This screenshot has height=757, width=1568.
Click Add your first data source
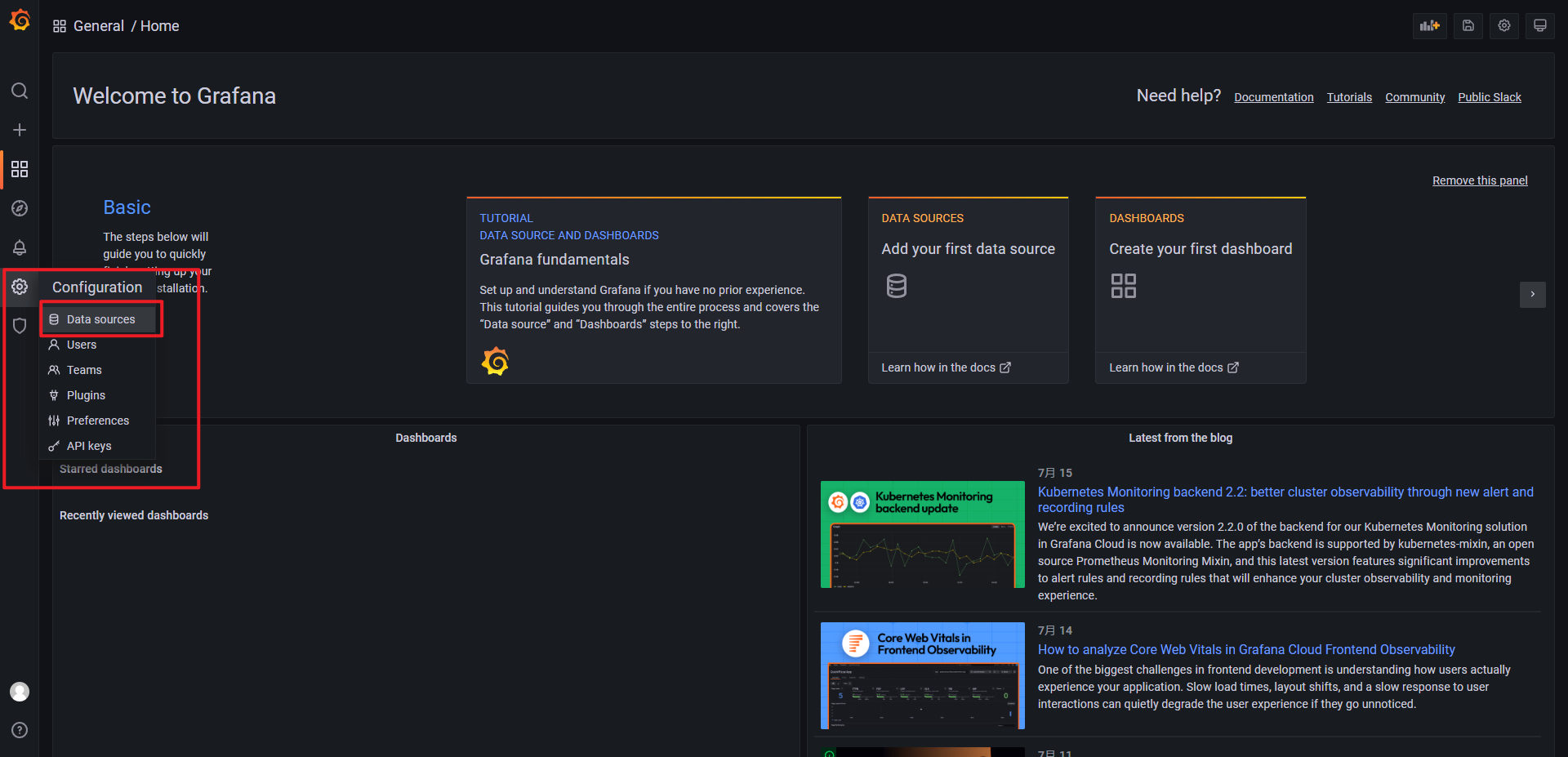[968, 249]
